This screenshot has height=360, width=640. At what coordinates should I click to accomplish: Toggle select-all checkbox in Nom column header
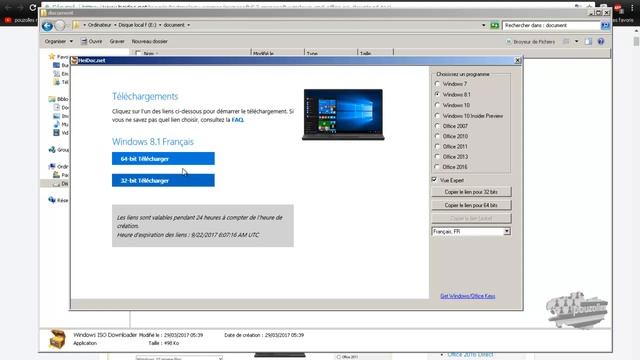[138, 53]
